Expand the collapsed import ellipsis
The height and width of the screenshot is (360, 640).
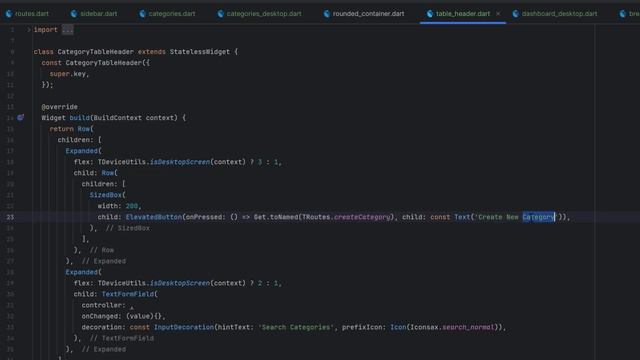tap(68, 30)
